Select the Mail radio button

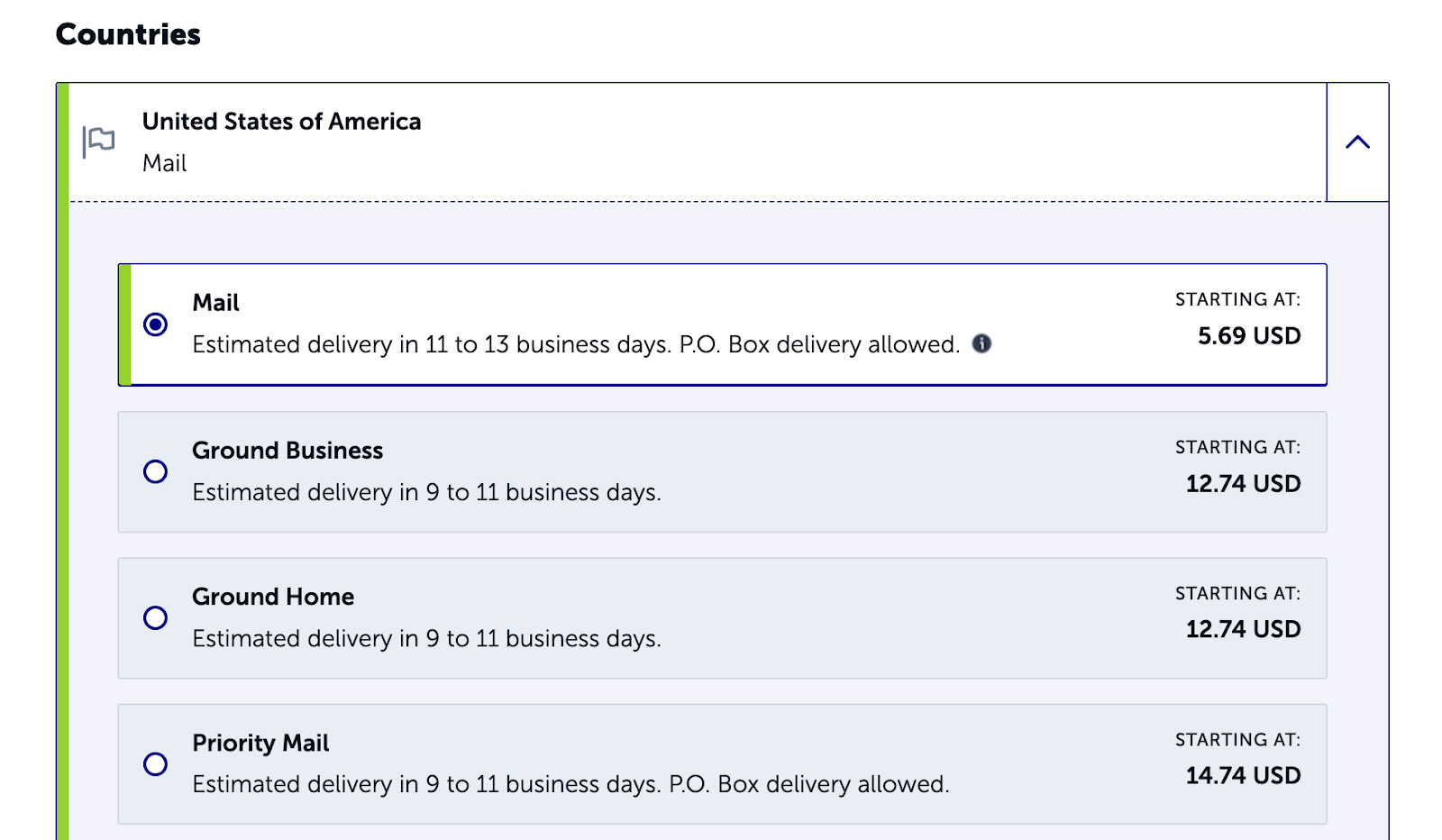(155, 324)
